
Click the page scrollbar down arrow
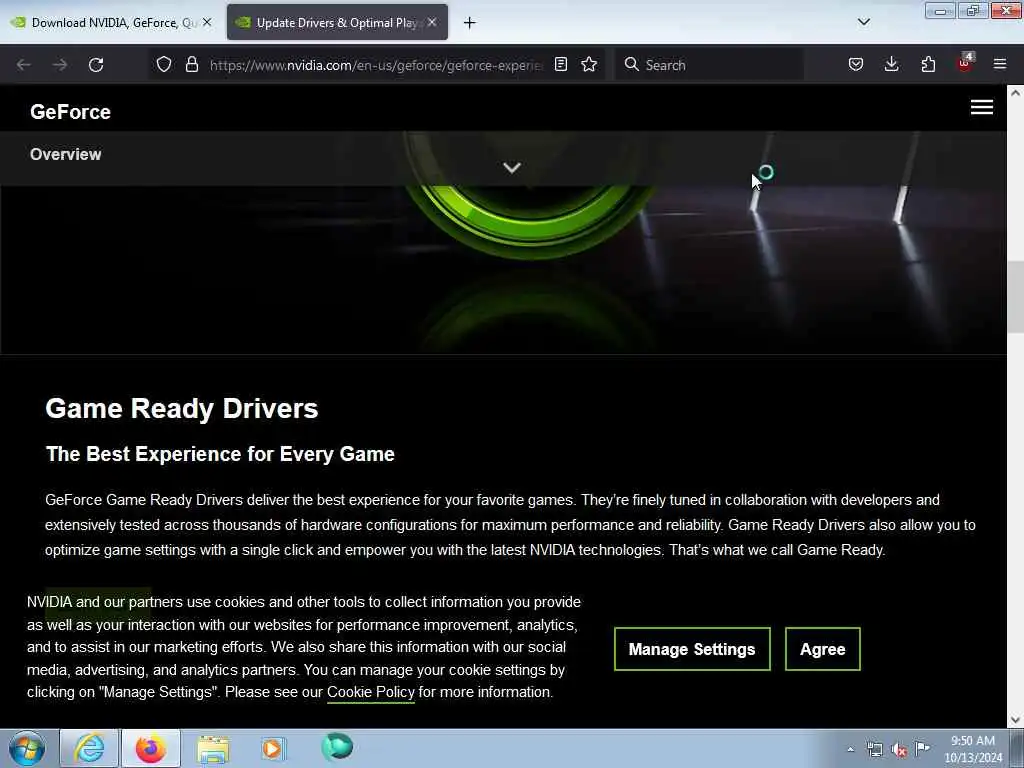click(1016, 720)
